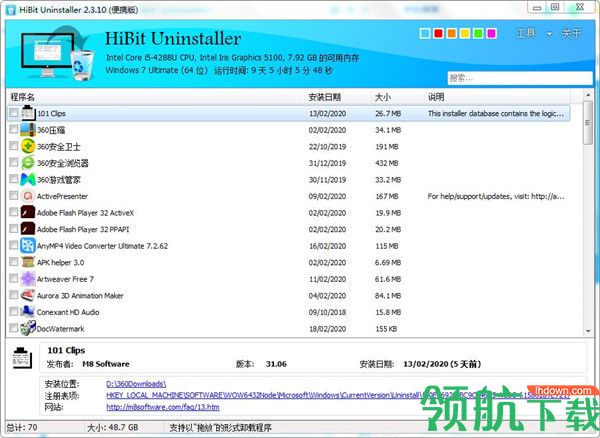Click the Aurora 3D Animation Maker icon

(28, 295)
